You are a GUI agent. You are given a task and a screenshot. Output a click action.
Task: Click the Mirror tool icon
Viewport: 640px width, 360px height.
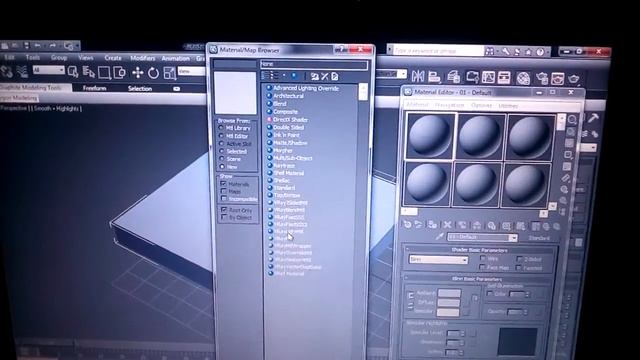coord(418,76)
